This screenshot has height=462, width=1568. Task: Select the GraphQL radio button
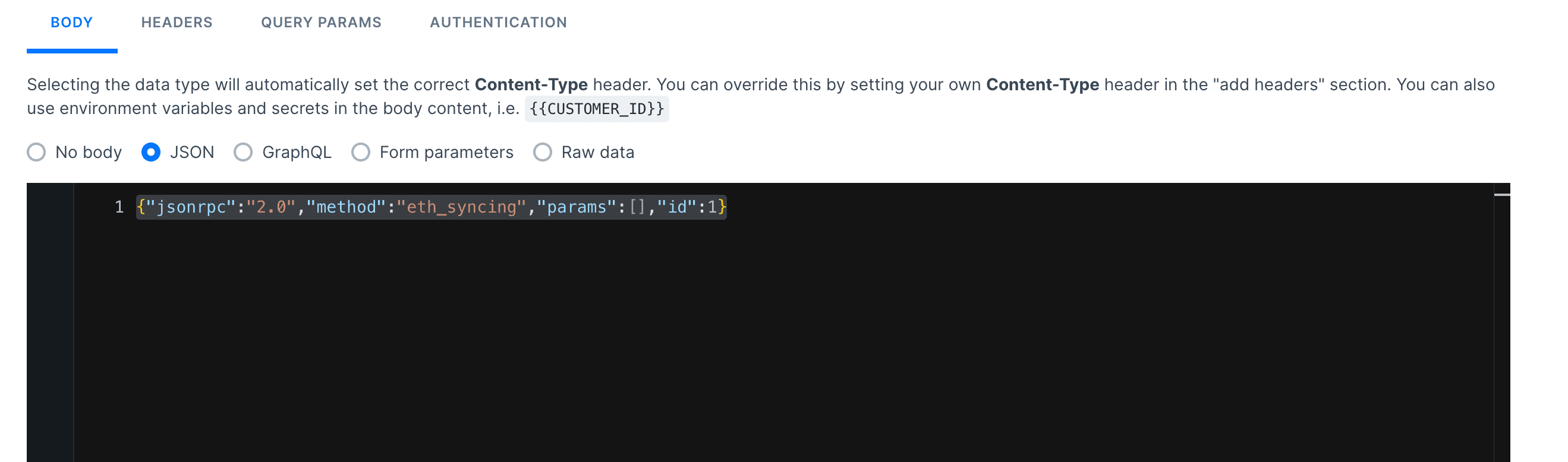coord(243,152)
